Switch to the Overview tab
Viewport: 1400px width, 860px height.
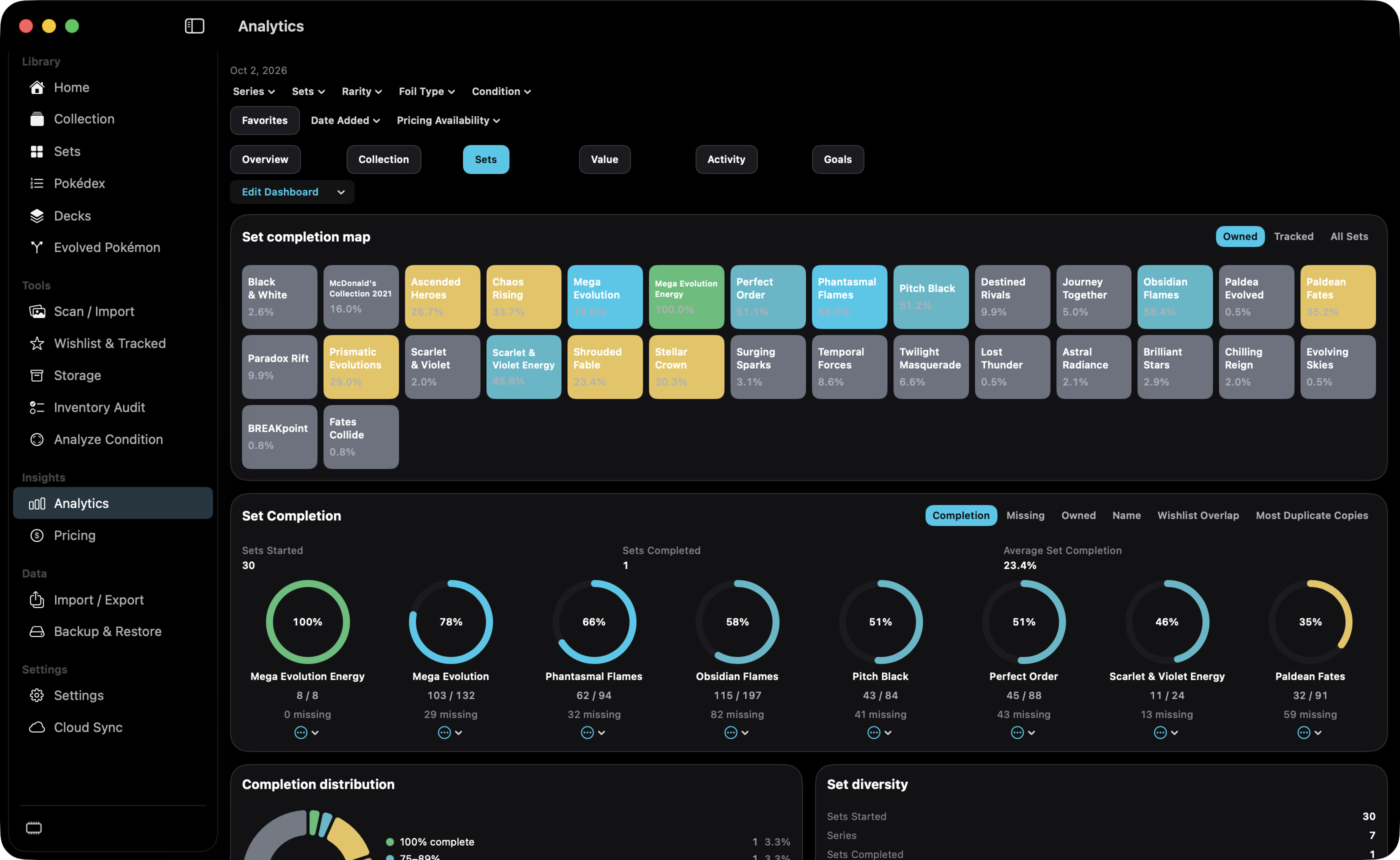pyautogui.click(x=265, y=159)
